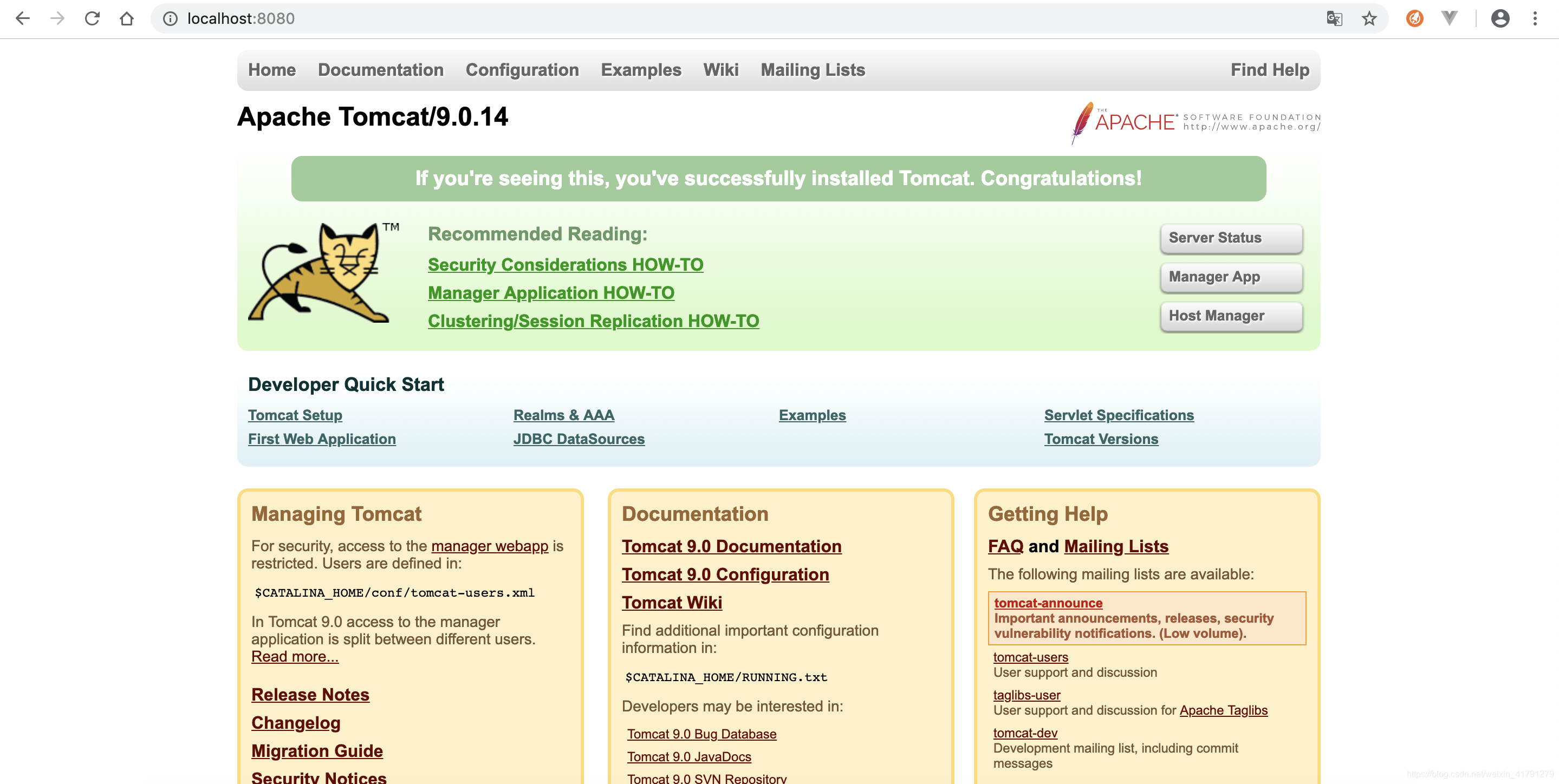View site information icon in address bar
The width and height of the screenshot is (1559, 784).
(170, 19)
